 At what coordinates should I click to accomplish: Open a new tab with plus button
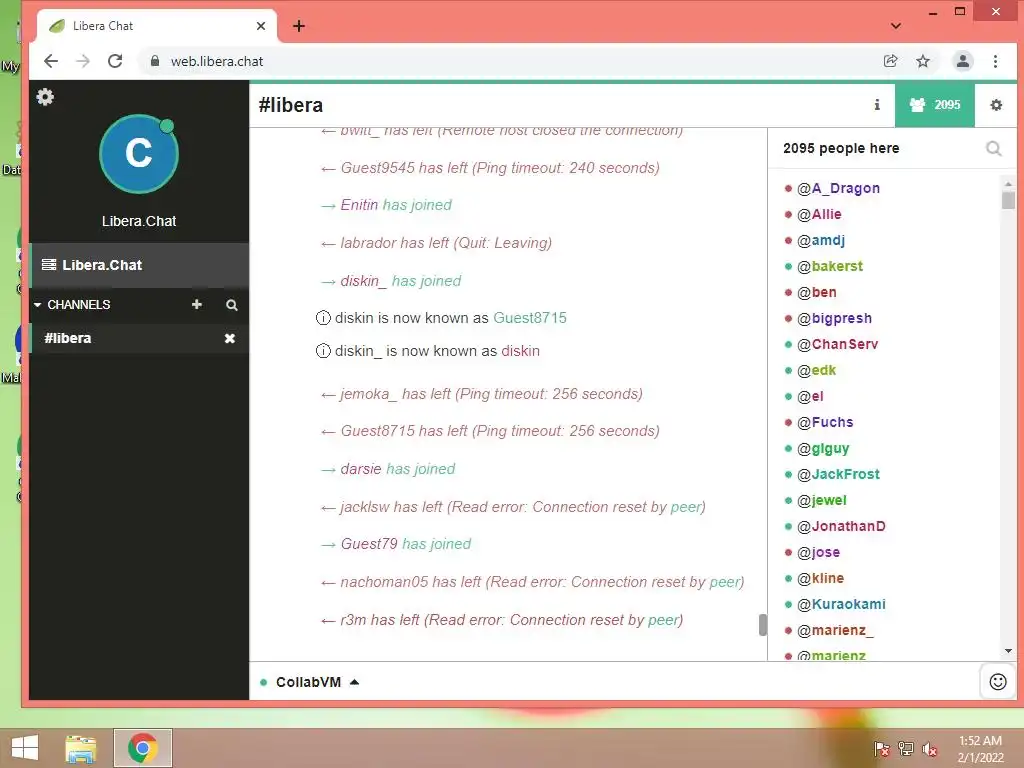[x=299, y=26]
